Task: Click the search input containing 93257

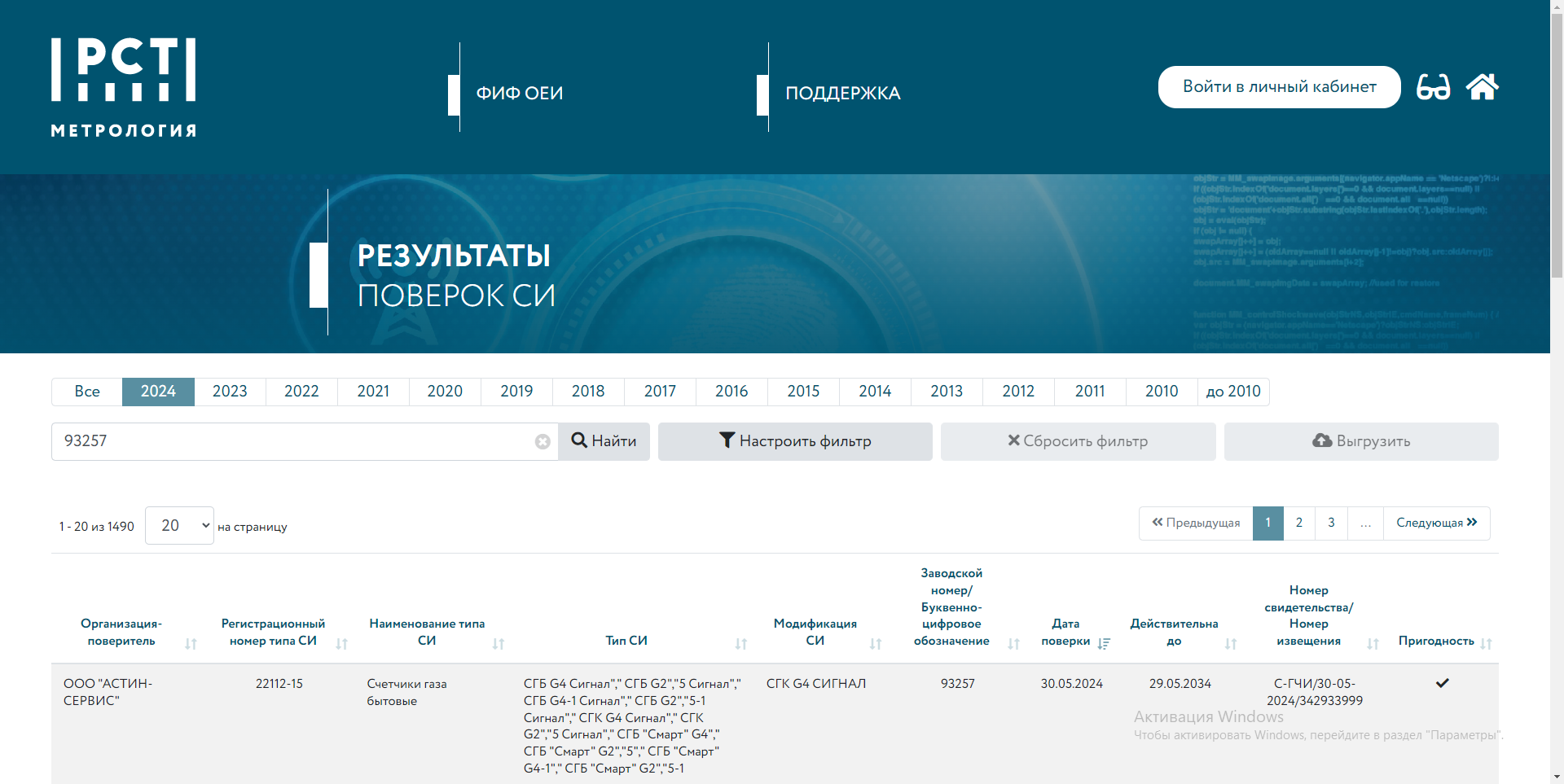Action: [x=293, y=441]
